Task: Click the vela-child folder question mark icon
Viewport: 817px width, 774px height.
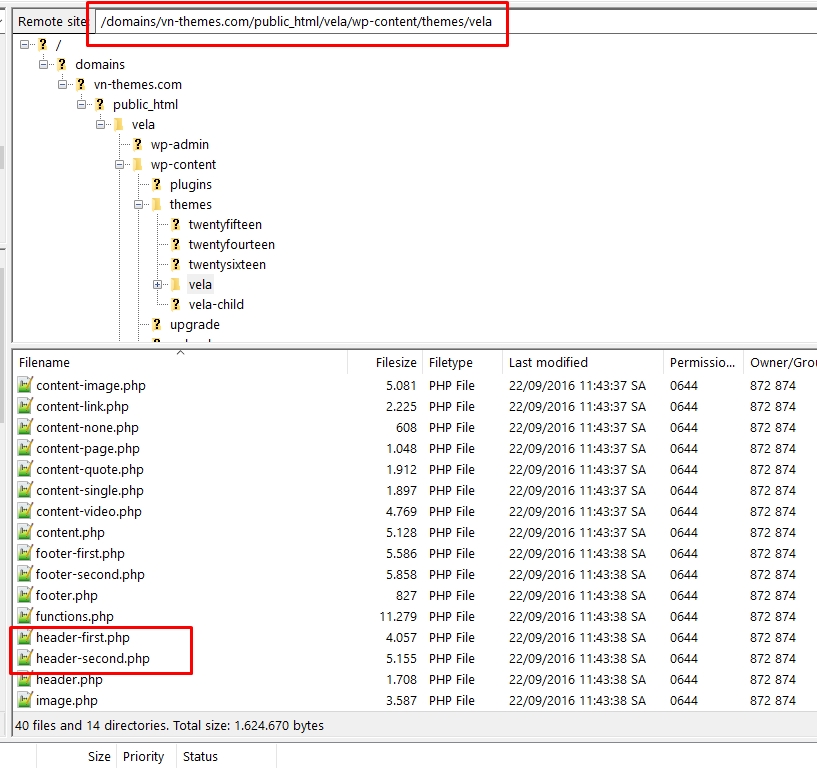Action: (x=175, y=305)
